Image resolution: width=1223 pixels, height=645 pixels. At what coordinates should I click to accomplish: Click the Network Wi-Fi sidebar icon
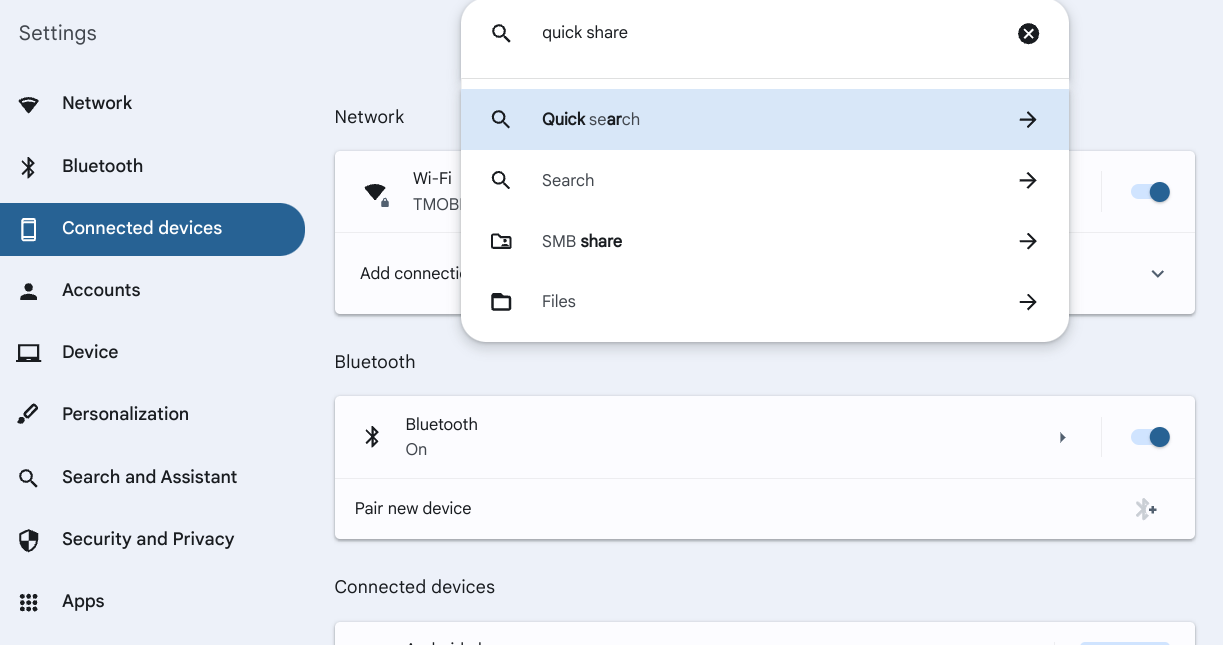(29, 104)
